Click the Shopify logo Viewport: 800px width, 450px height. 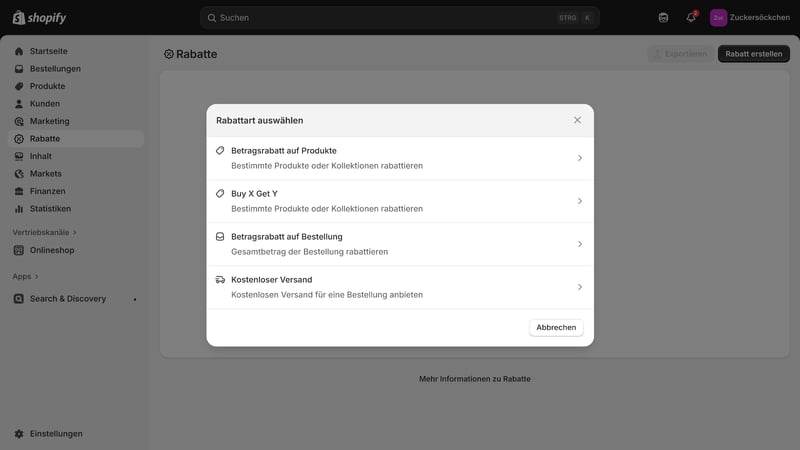point(39,17)
